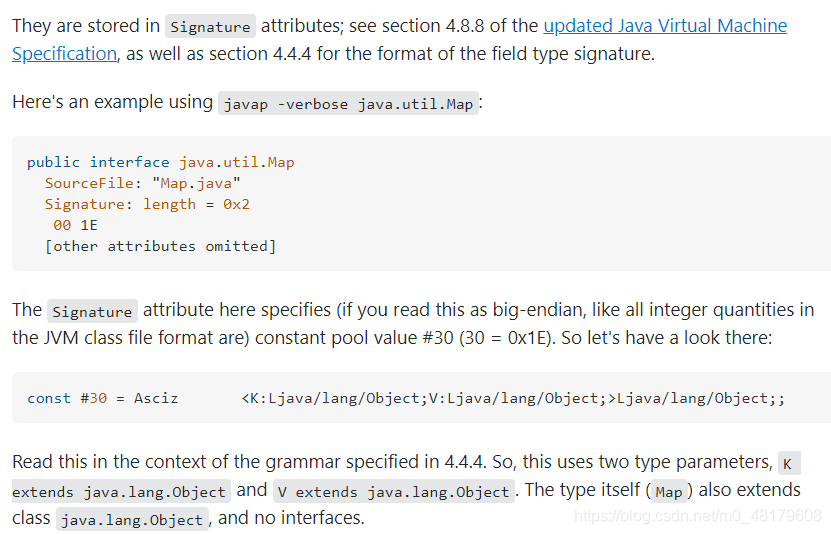Image resolution: width=831 pixels, height=534 pixels.
Task: Click inline 'Signature' code in the third paragraph
Action: tap(92, 311)
